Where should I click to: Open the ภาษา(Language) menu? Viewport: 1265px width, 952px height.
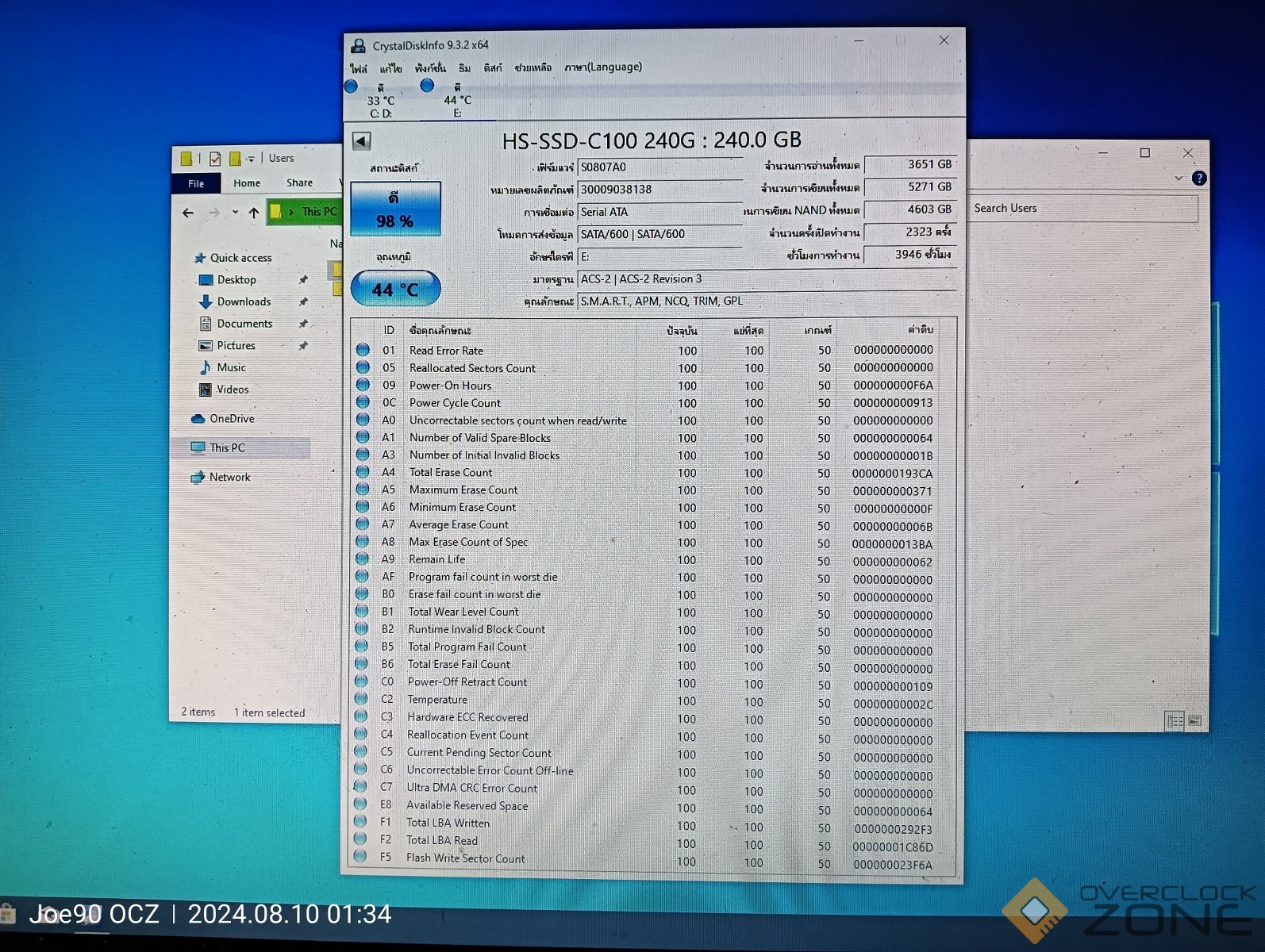pyautogui.click(x=602, y=67)
